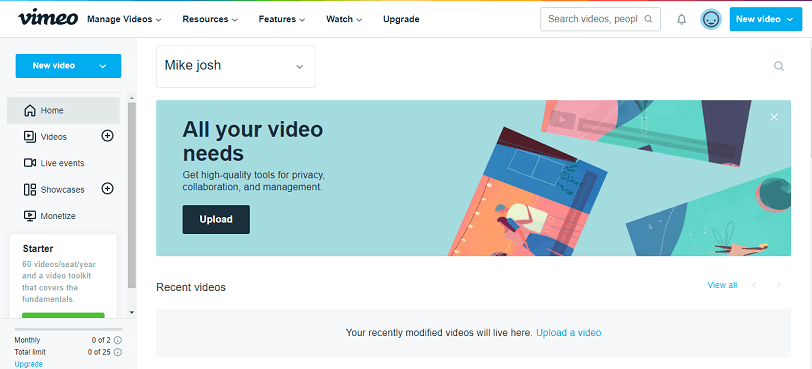The image size is (812, 369).
Task: Select Live events in the sidebar
Action: (x=62, y=163)
